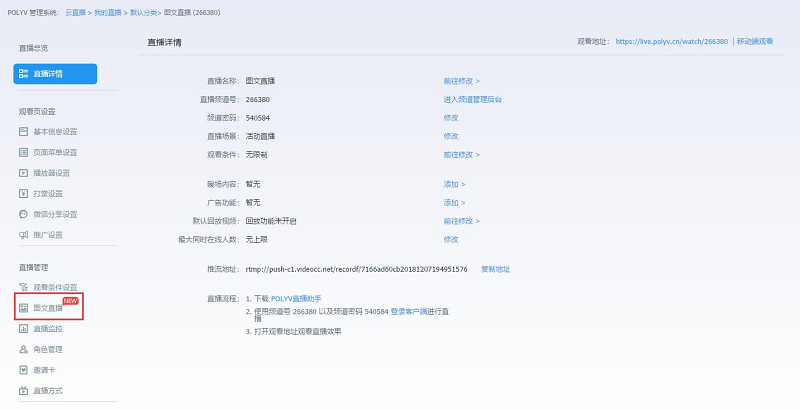The height and width of the screenshot is (409, 800).
Task: Click 移动端观看 link at top right
Action: click(x=762, y=42)
